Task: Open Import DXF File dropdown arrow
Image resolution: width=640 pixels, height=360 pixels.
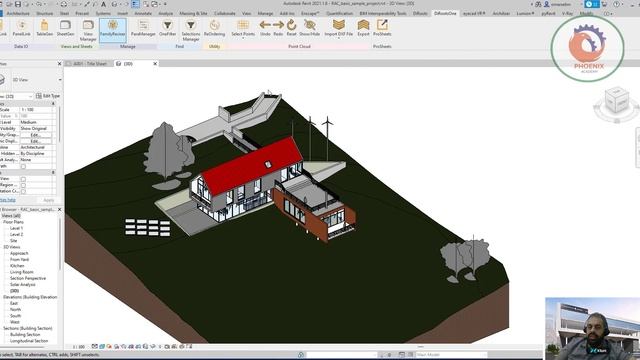Action: pos(338,38)
